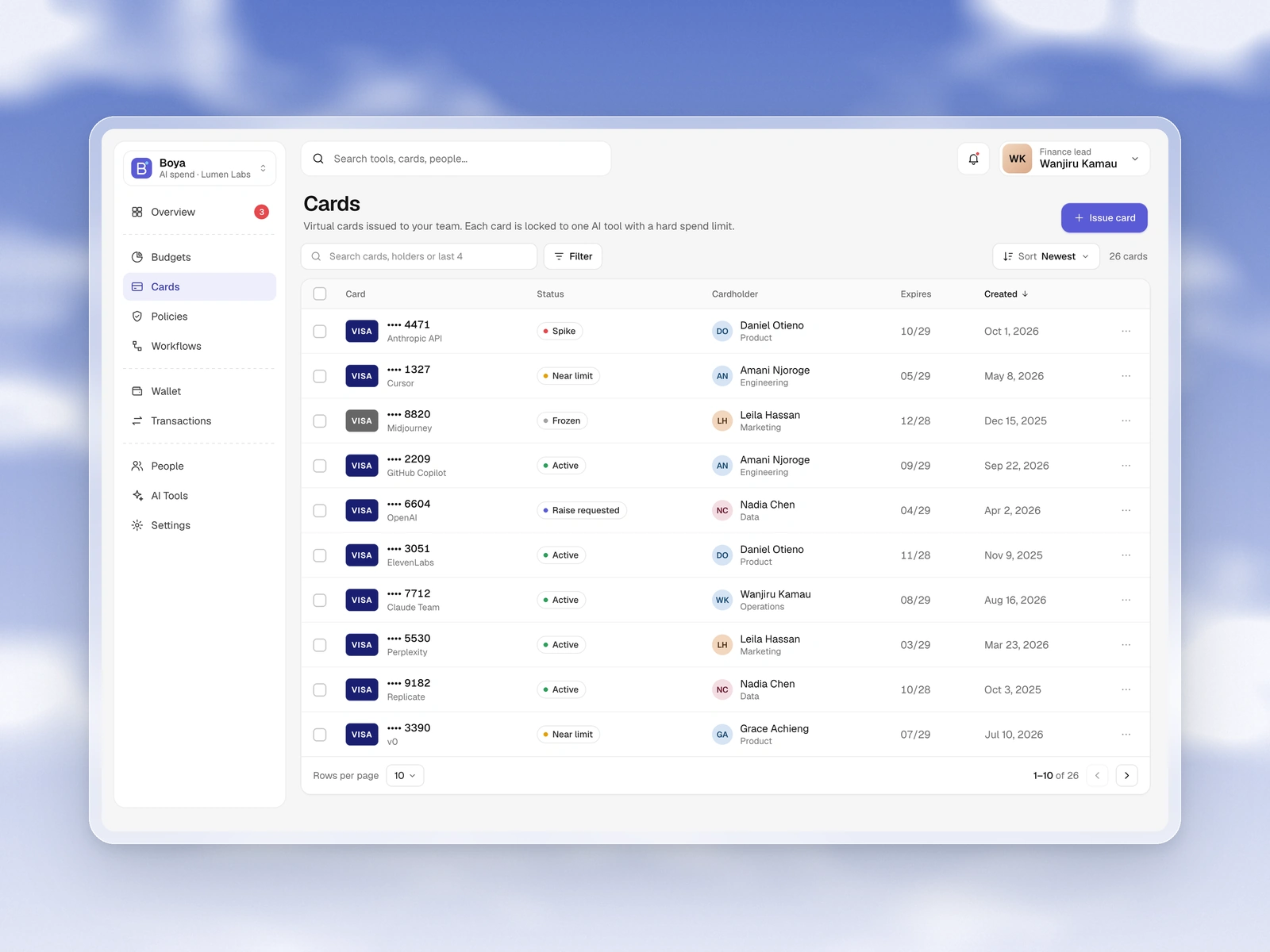1270x952 pixels.
Task: Open row actions for card 4471
Action: click(1126, 331)
